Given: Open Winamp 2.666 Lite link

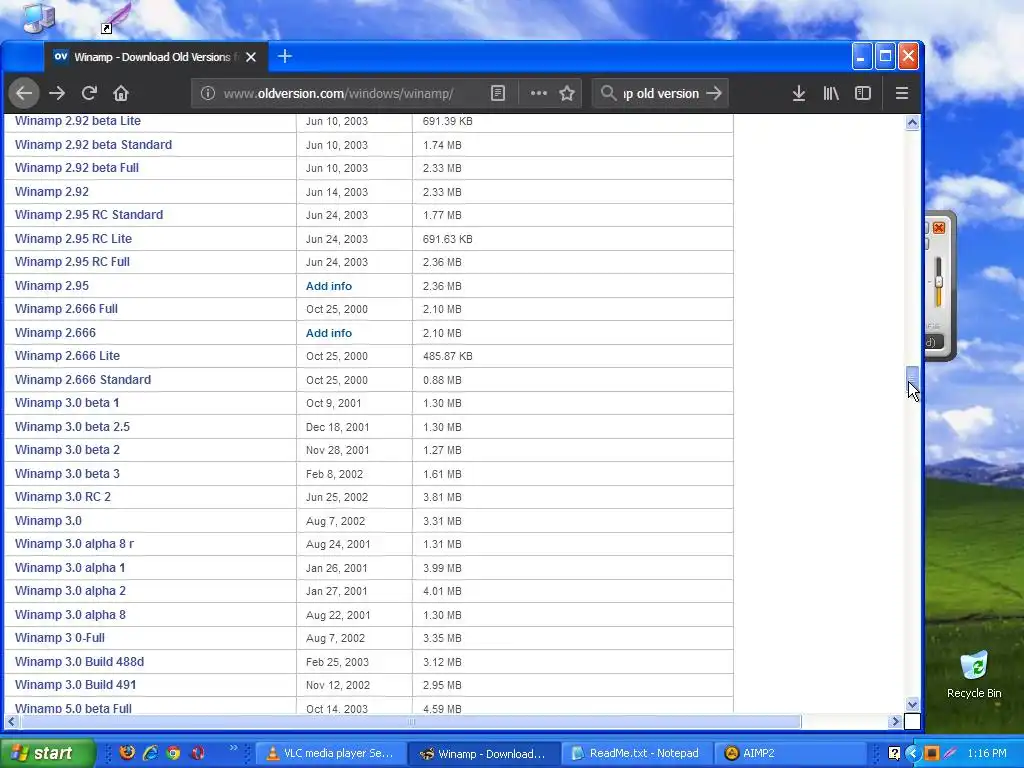Looking at the screenshot, I should pyautogui.click(x=67, y=356).
